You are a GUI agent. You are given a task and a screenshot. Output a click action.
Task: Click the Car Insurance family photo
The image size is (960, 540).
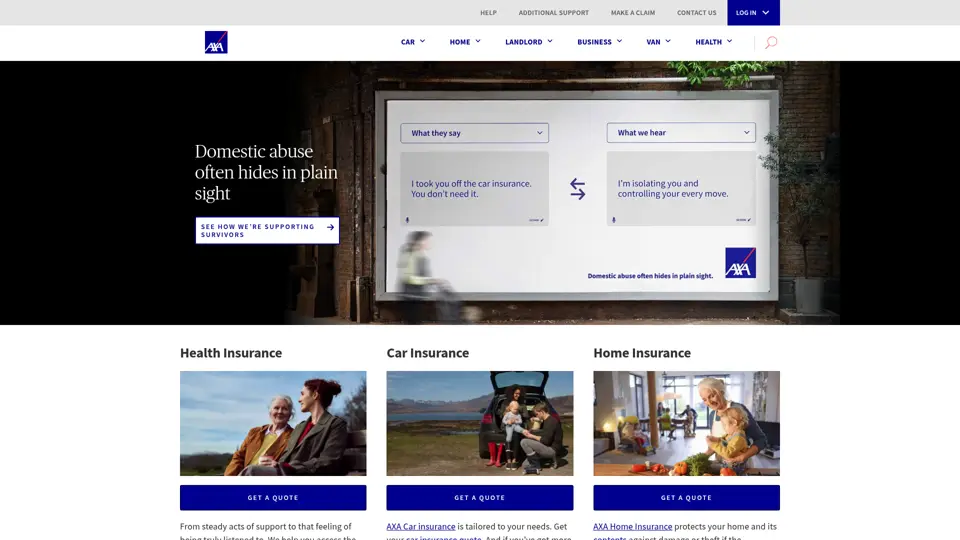point(479,423)
